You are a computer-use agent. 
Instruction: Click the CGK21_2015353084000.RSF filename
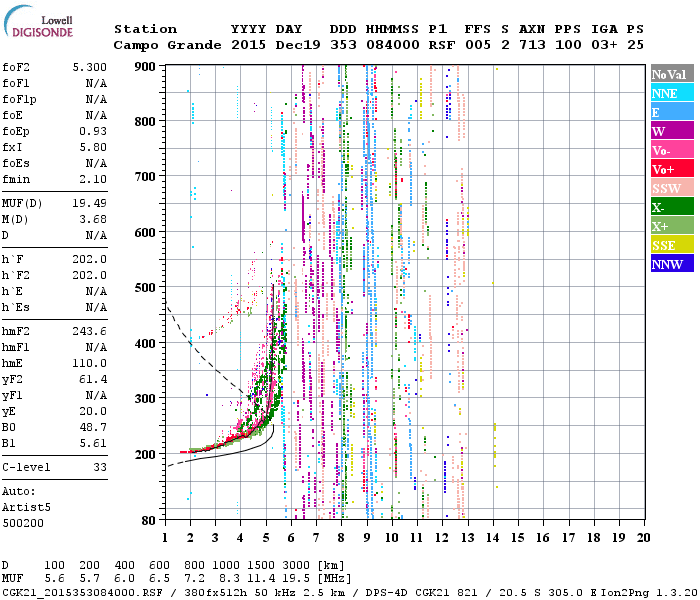82,593
